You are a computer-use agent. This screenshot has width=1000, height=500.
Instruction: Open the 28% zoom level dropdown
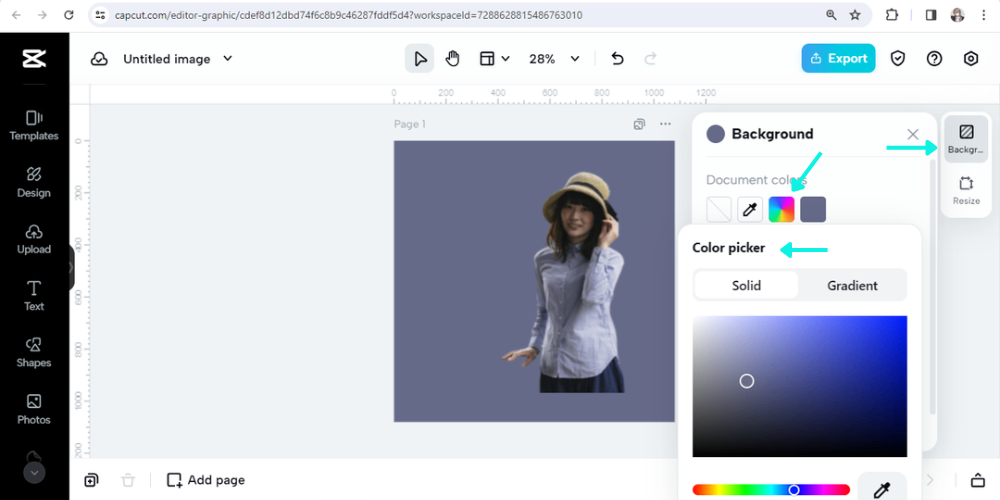click(554, 59)
